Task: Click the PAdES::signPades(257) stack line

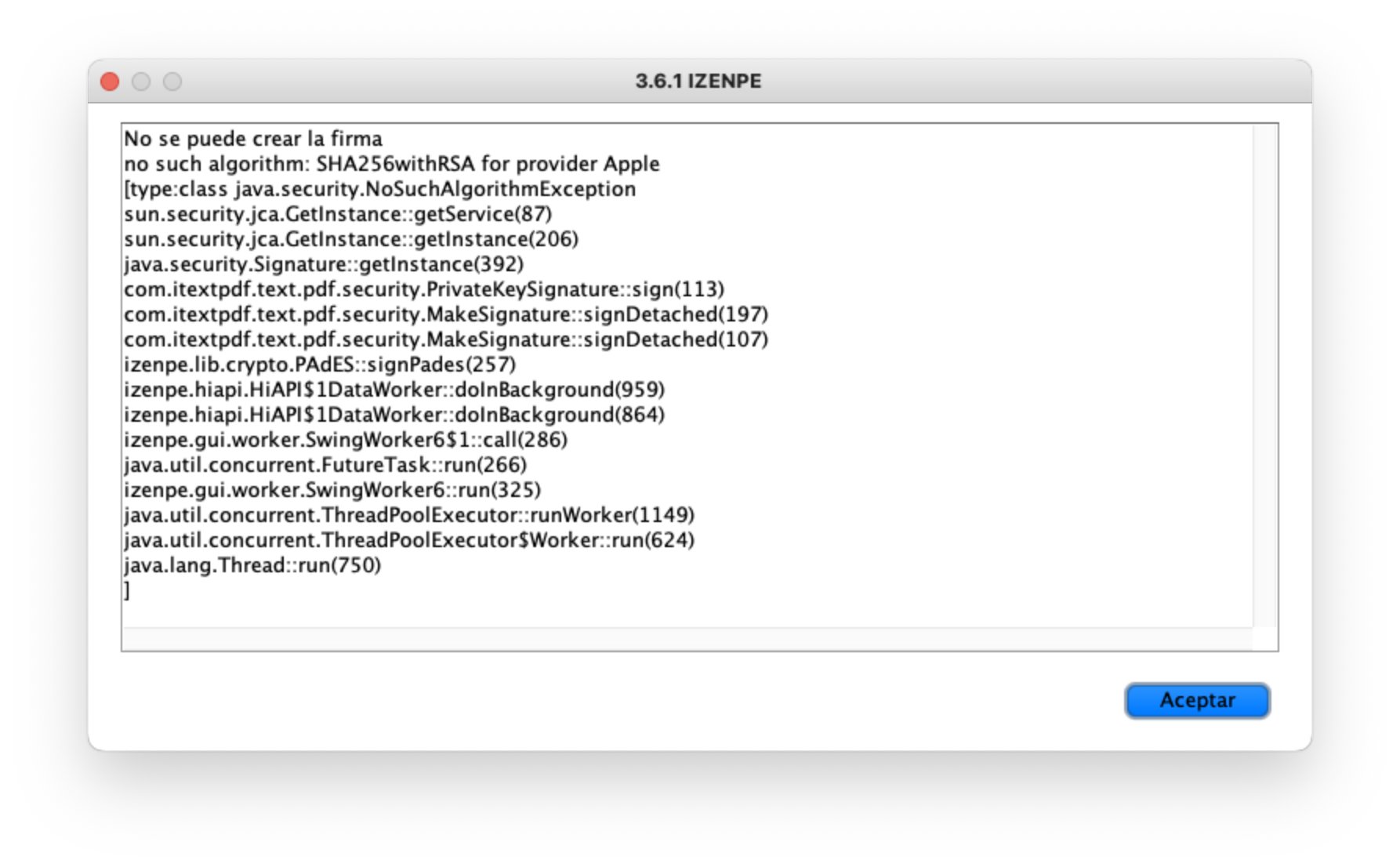Action: pyautogui.click(x=320, y=365)
